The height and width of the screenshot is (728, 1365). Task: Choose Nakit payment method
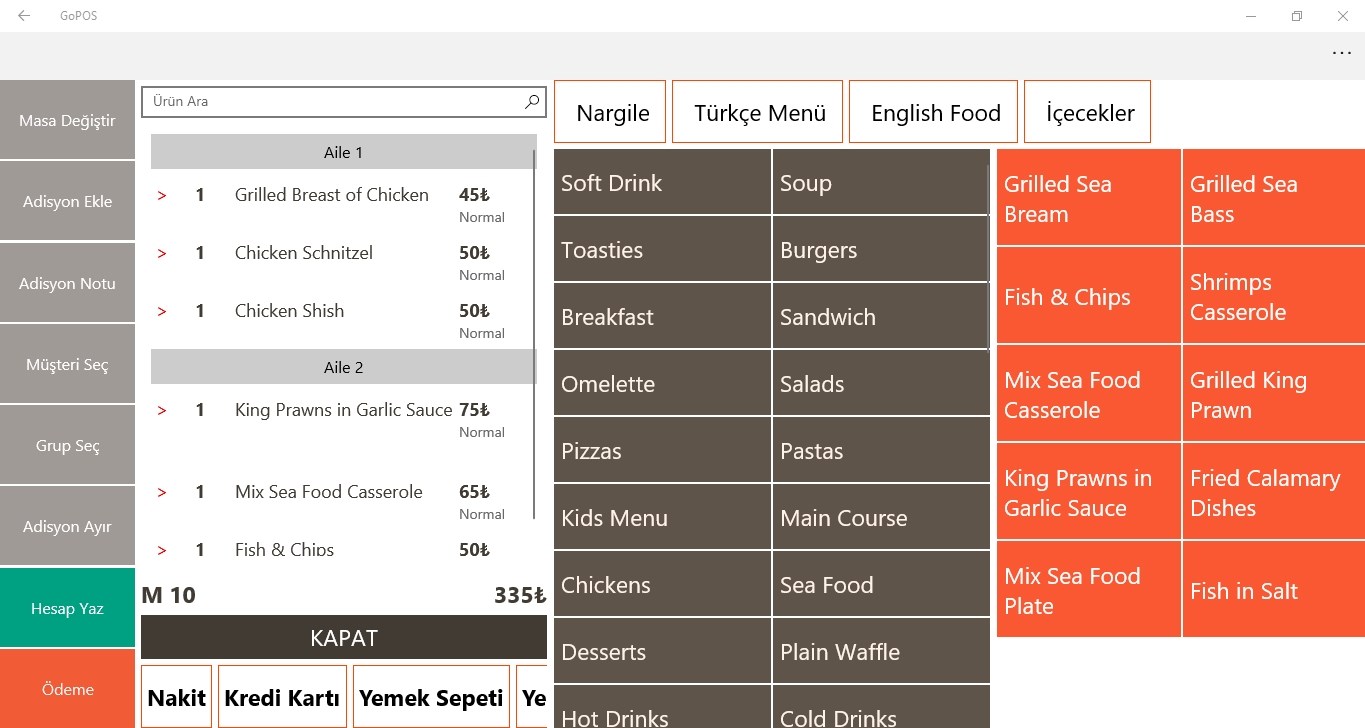[176, 697]
